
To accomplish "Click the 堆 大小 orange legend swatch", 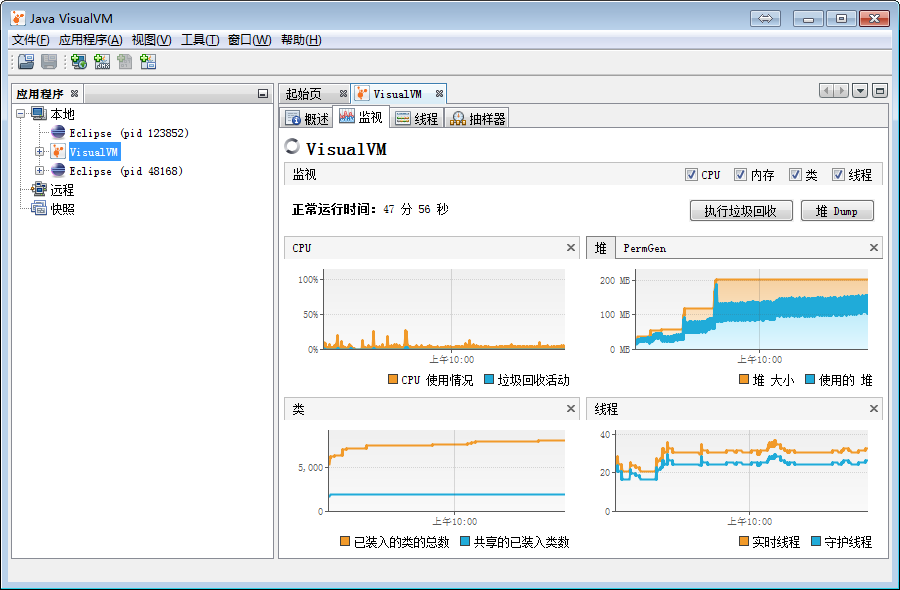I will pyautogui.click(x=744, y=379).
